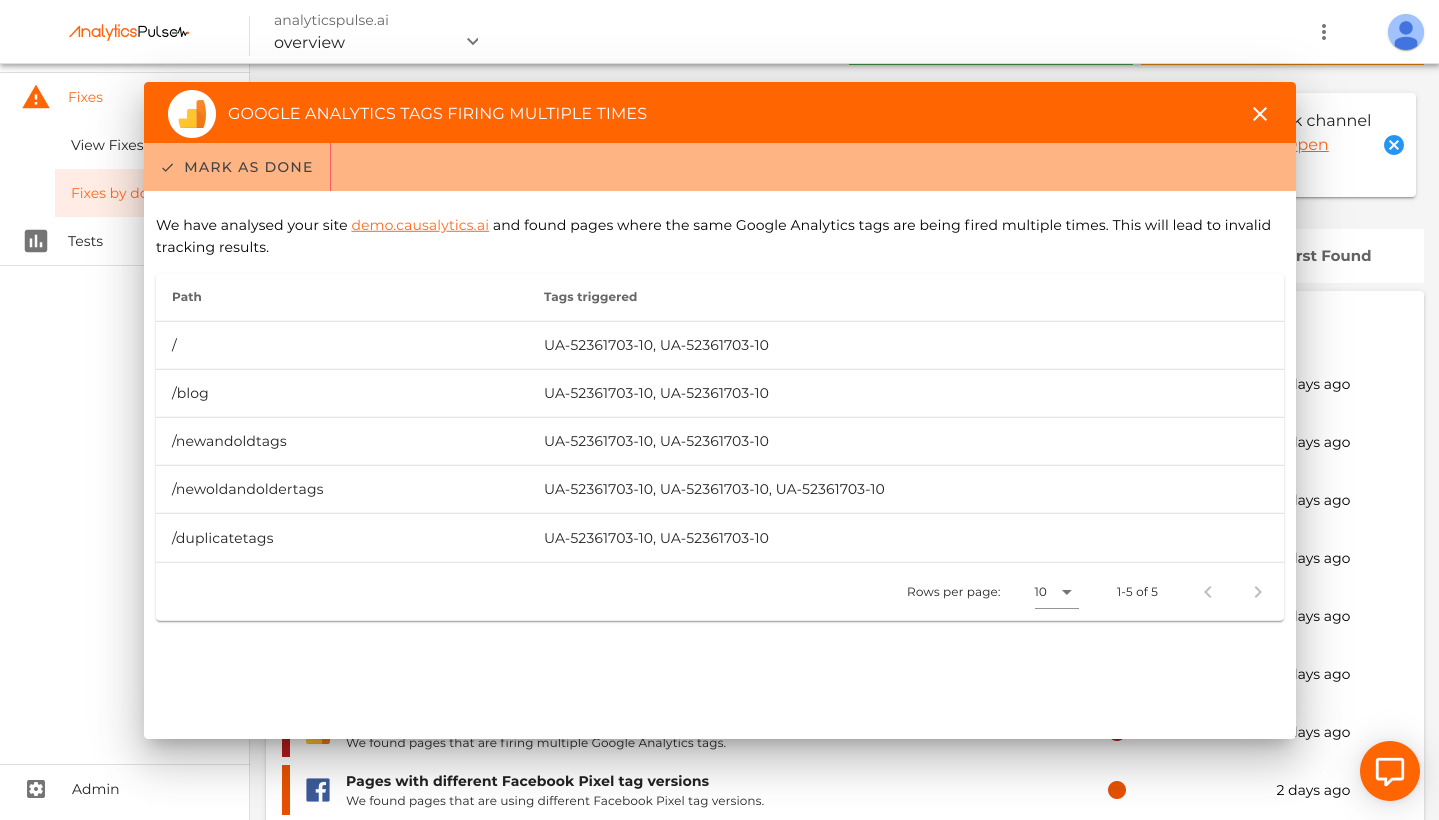Select Fixes by domain in sidebar

click(100, 193)
